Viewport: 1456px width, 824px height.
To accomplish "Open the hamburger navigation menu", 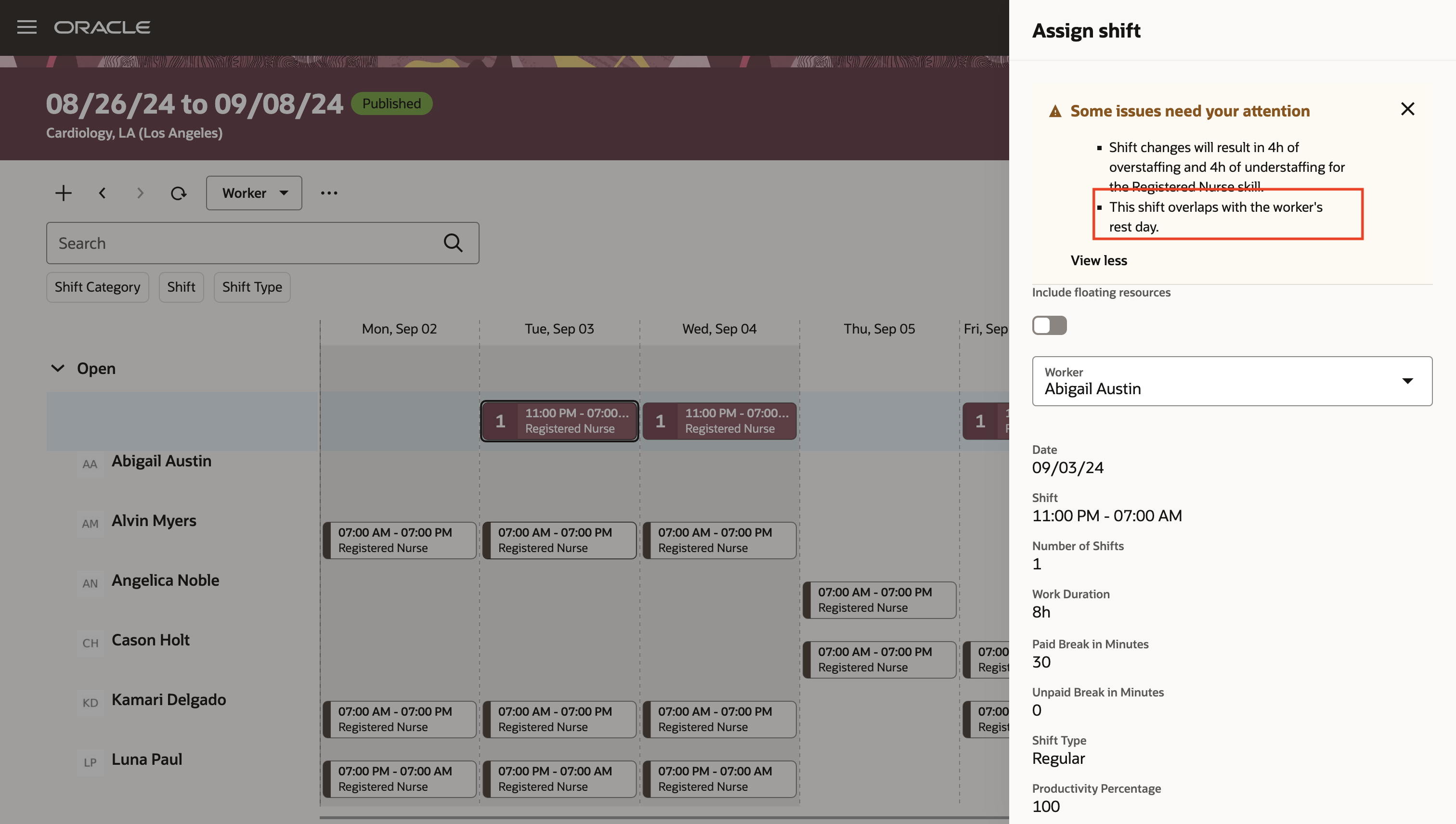I will [26, 27].
